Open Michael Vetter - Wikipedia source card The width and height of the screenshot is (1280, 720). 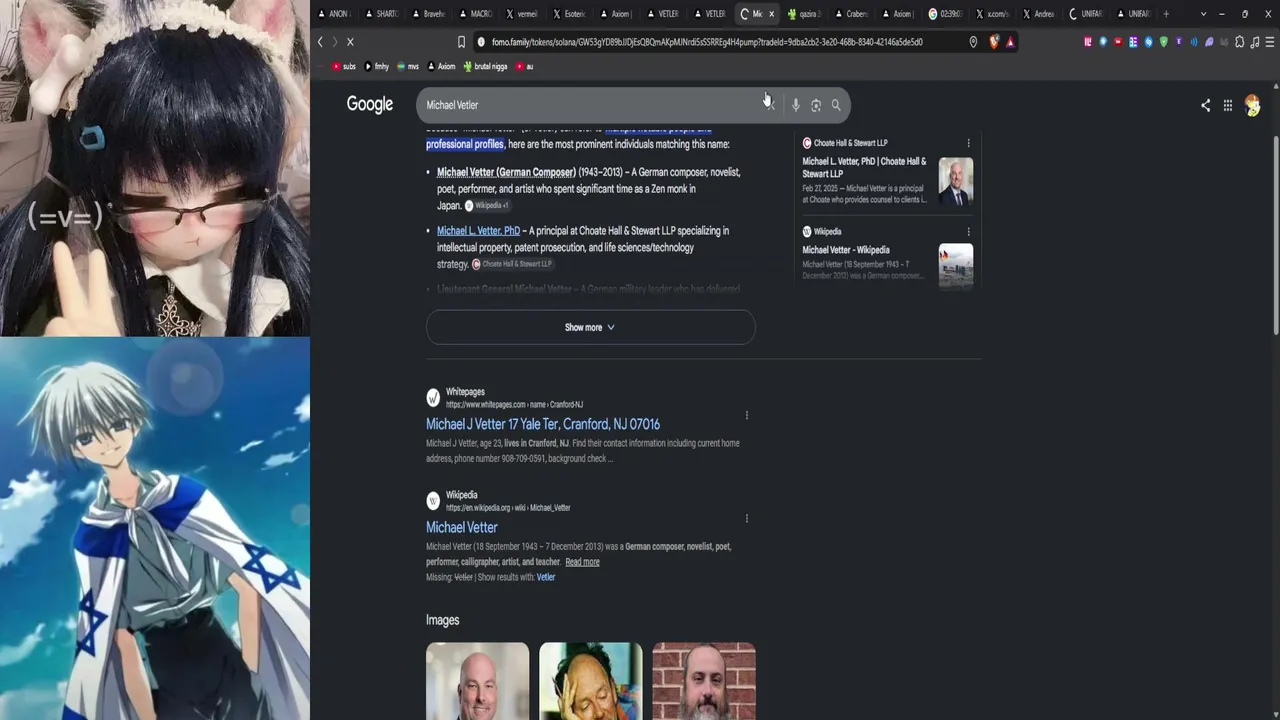pos(846,250)
